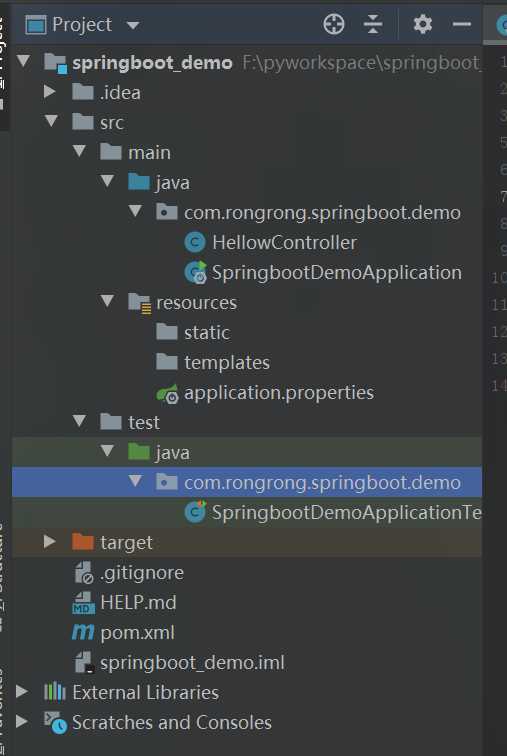Click the springboot_demo module folder icon

[55, 63]
